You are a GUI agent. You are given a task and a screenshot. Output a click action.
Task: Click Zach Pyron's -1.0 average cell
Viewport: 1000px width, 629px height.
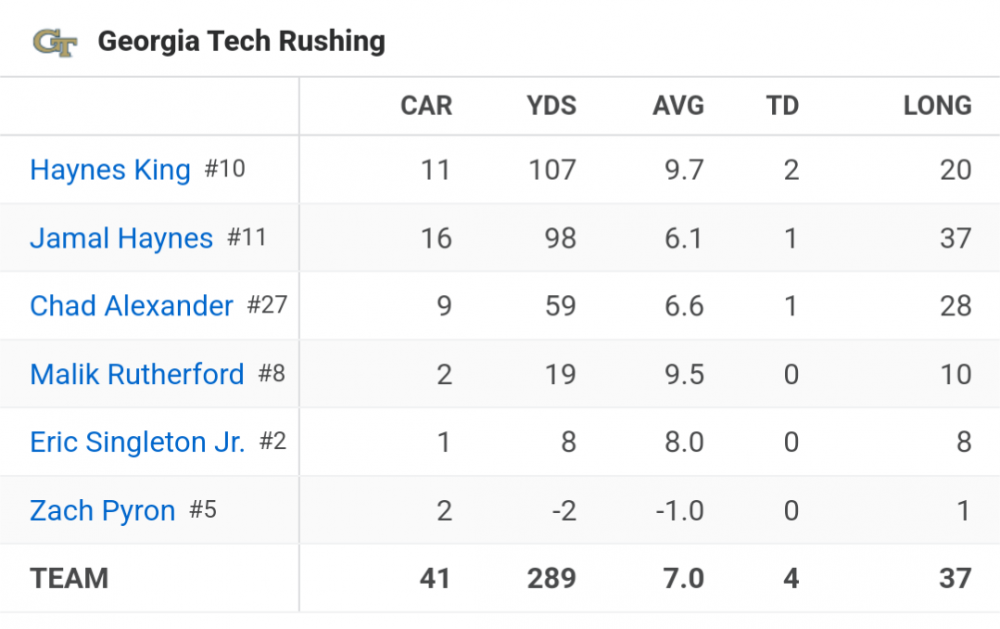click(x=679, y=510)
